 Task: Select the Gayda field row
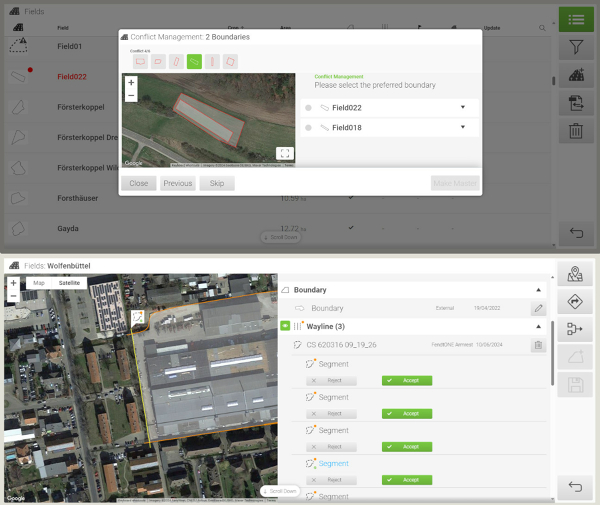tap(277, 228)
